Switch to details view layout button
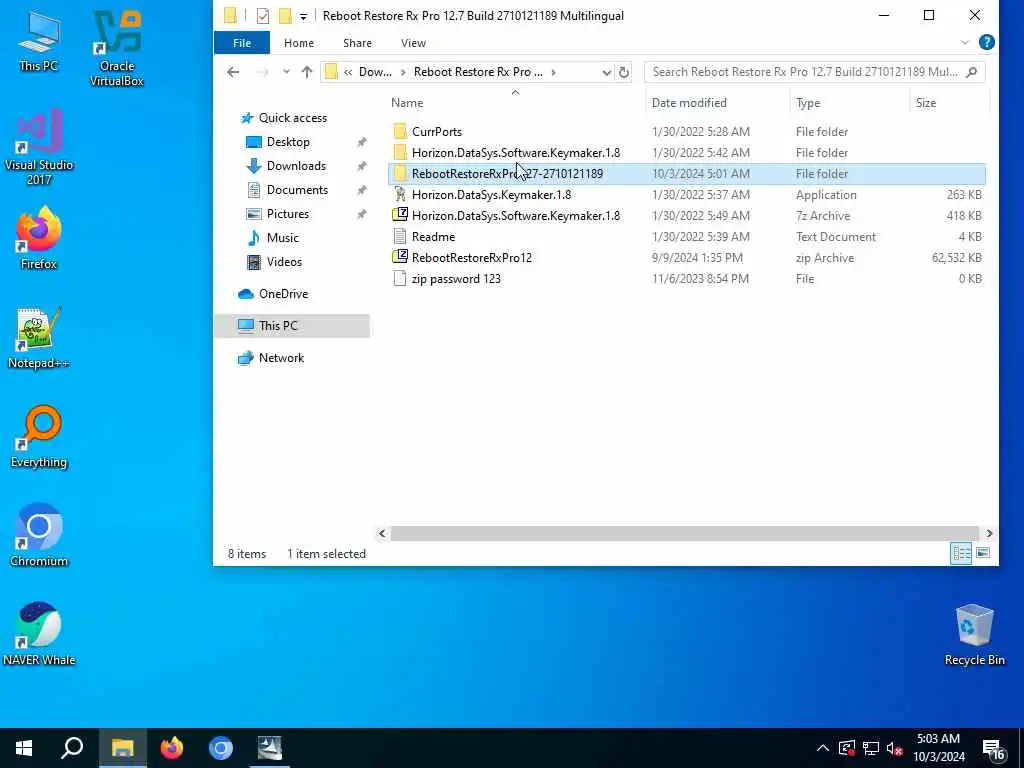The width and height of the screenshot is (1024, 768). (x=961, y=554)
